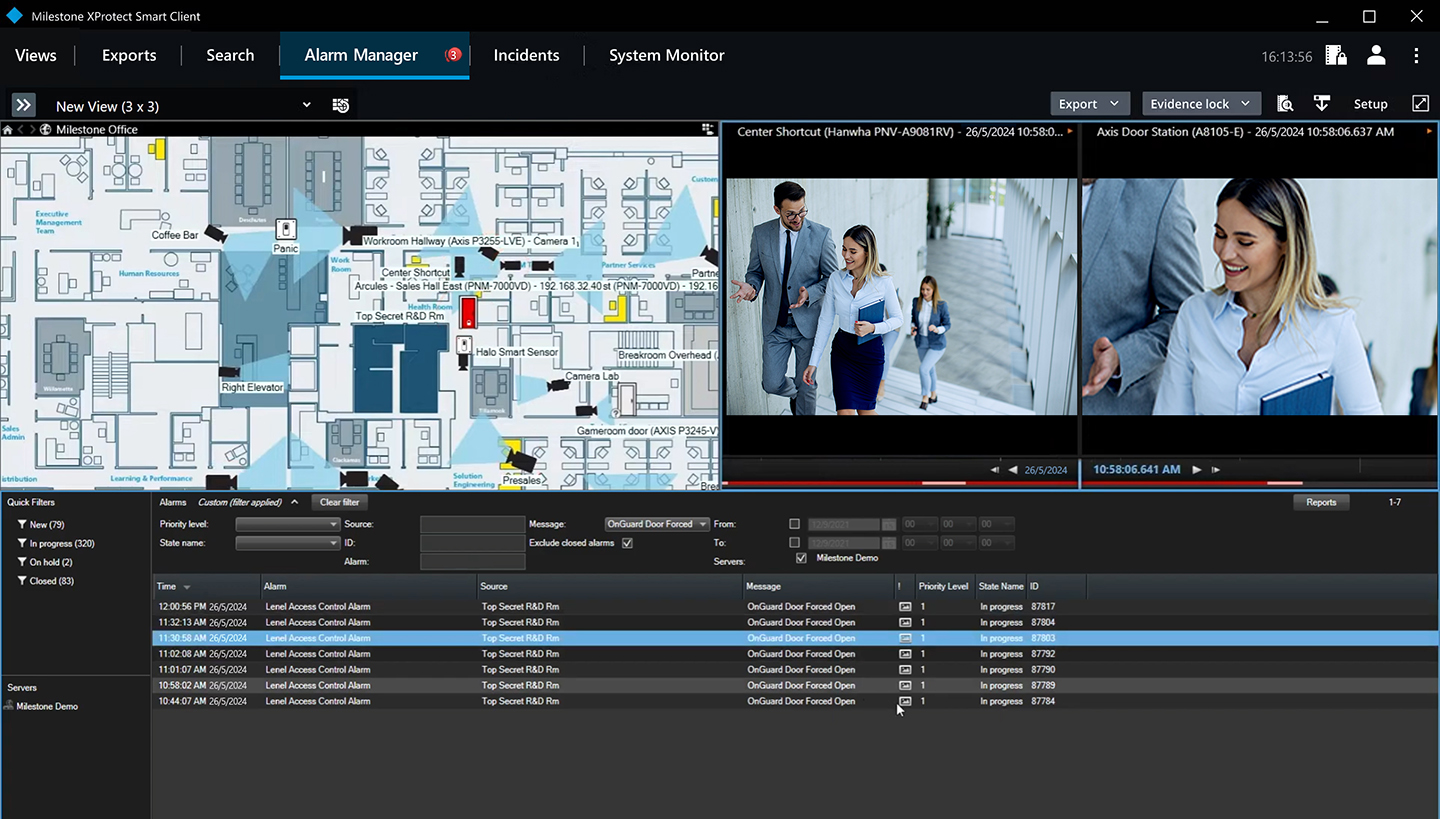This screenshot has height=819, width=1440.
Task: Open the user account icon
Action: pos(1376,56)
